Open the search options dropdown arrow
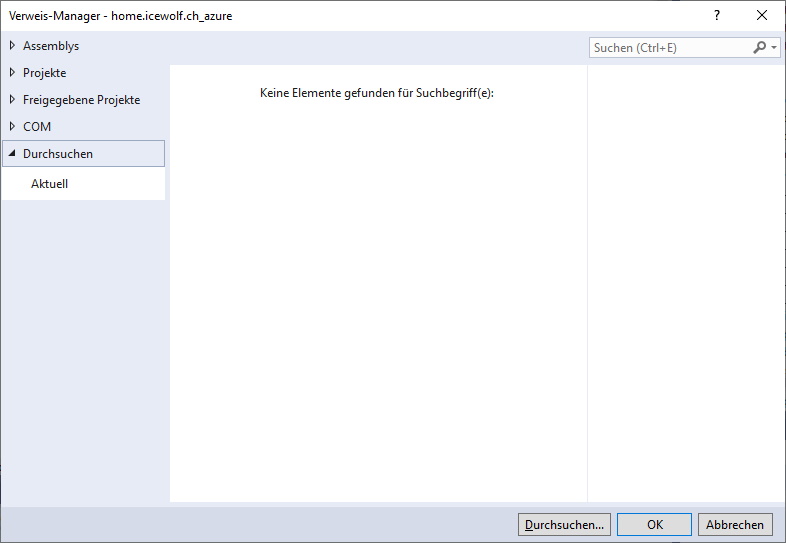The width and height of the screenshot is (786, 543). 774,48
